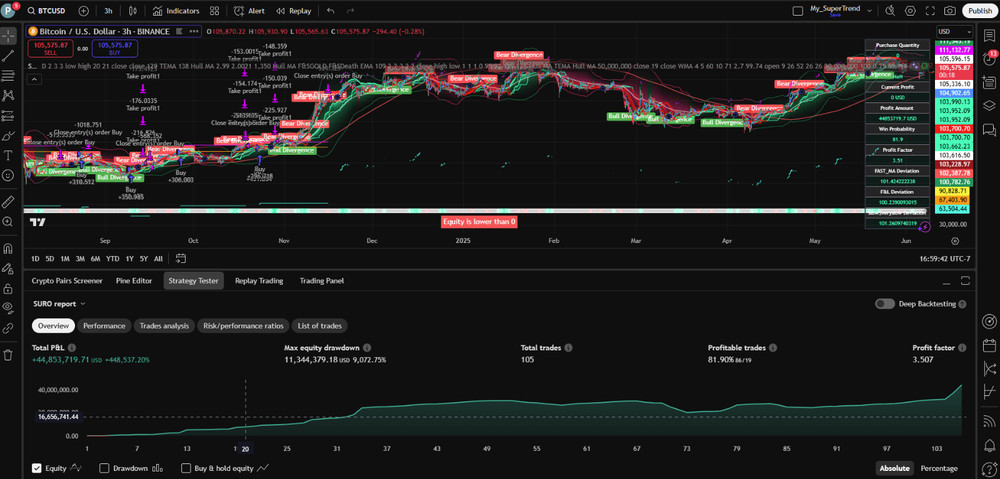Select the trend line drawing tool
The height and width of the screenshot is (479, 1000).
pyautogui.click(x=8, y=55)
